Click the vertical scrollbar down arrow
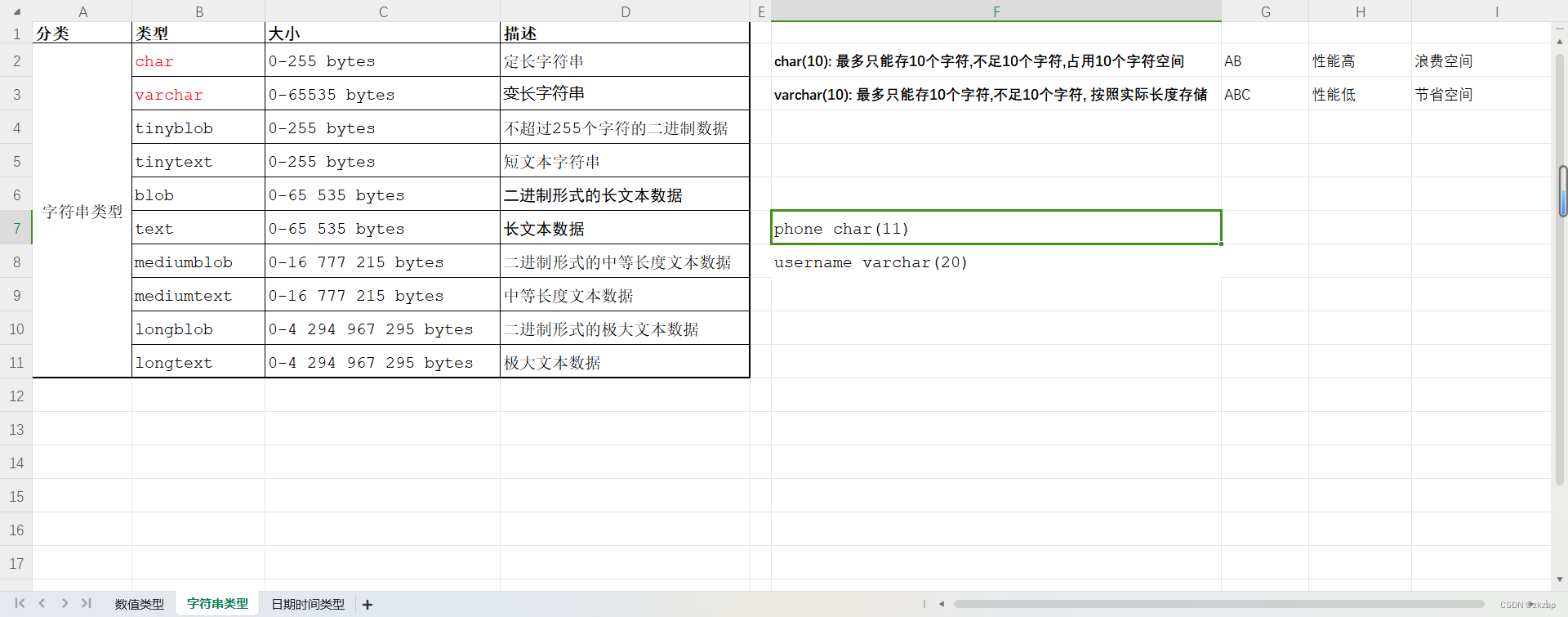Image resolution: width=1568 pixels, height=617 pixels. pos(1560,579)
